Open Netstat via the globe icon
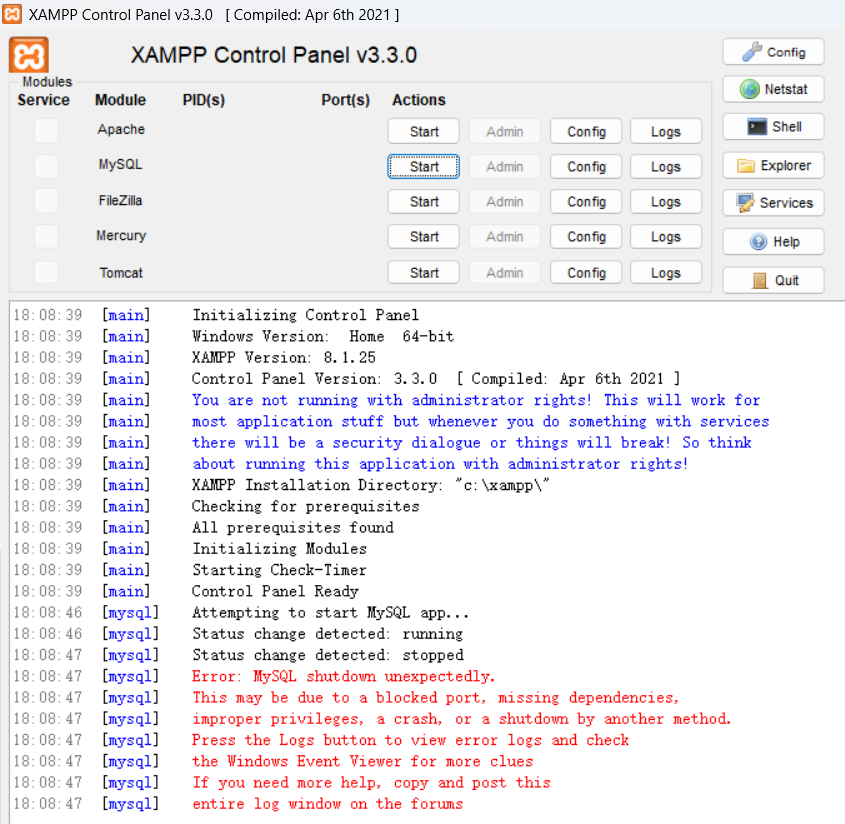845x824 pixels. tap(773, 89)
